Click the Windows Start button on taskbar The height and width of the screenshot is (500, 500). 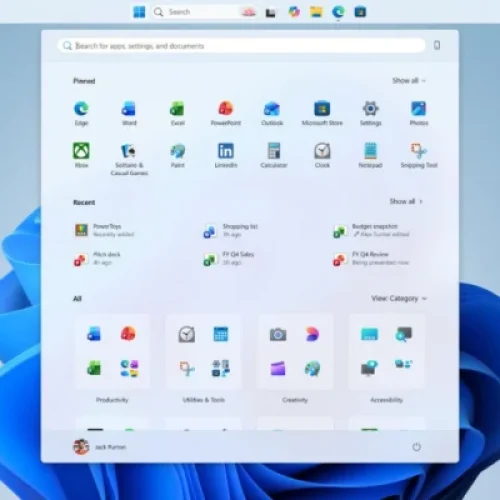pos(139,12)
